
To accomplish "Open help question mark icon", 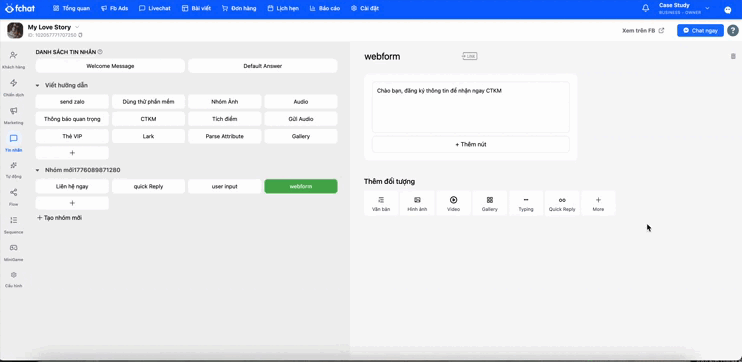I will pos(733,30).
